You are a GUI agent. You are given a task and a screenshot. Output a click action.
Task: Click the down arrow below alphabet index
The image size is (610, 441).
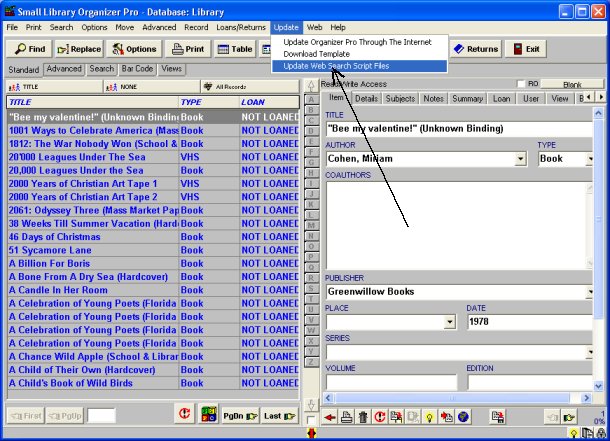[311, 405]
